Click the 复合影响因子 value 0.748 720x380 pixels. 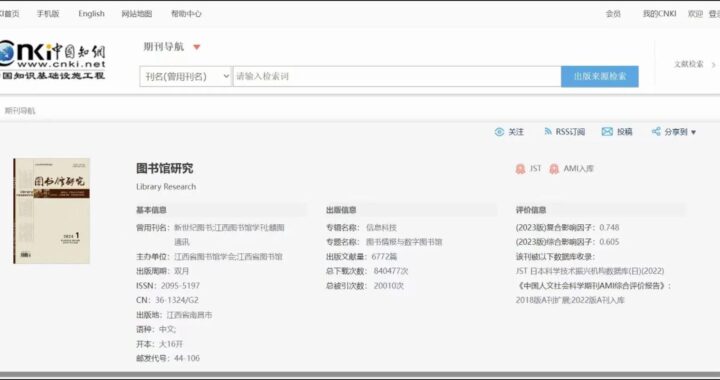[x=609, y=227]
